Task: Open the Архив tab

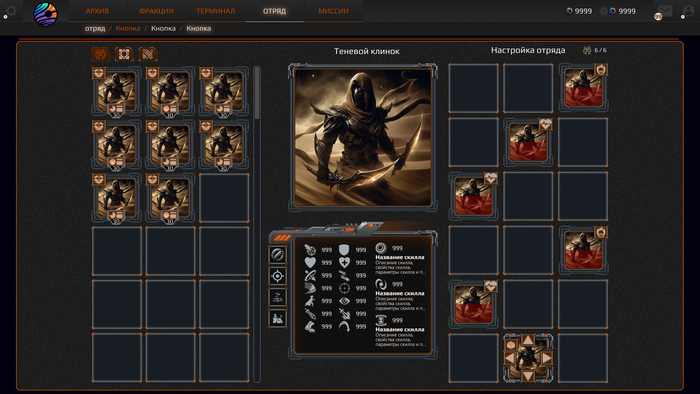Action: tap(97, 11)
